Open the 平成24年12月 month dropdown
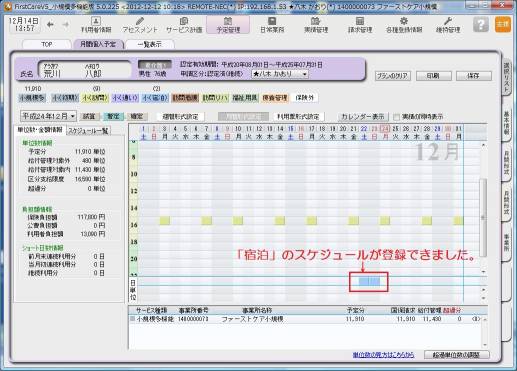The width and height of the screenshot is (517, 371). 49,116
